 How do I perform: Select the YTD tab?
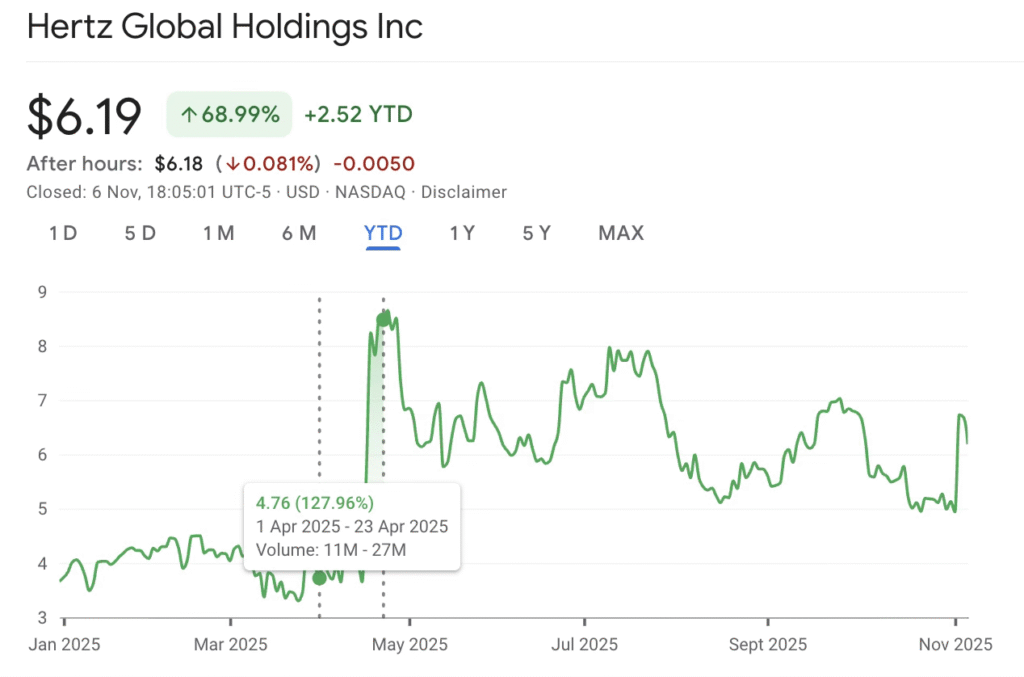coord(383,233)
